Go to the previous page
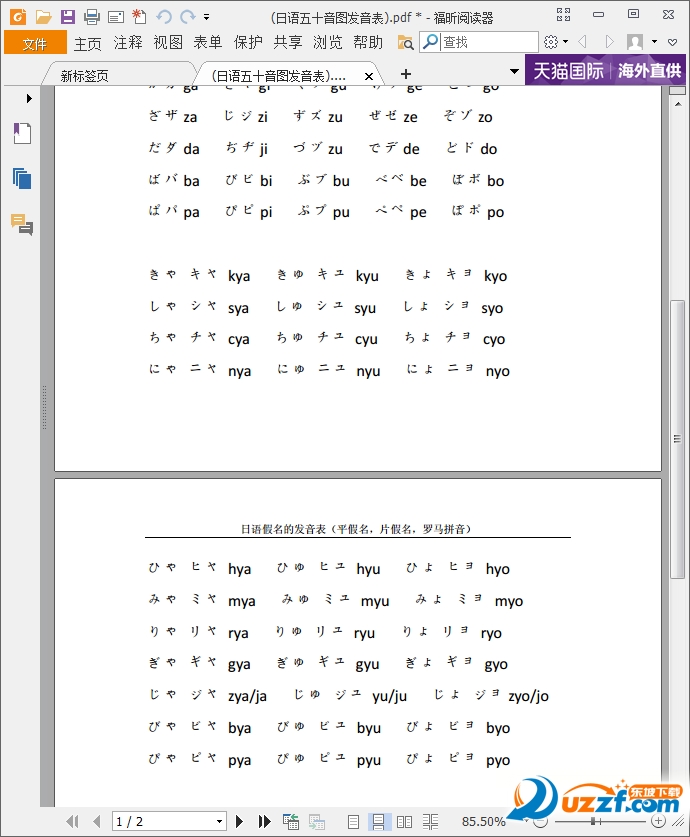The width and height of the screenshot is (690, 837). (x=97, y=821)
